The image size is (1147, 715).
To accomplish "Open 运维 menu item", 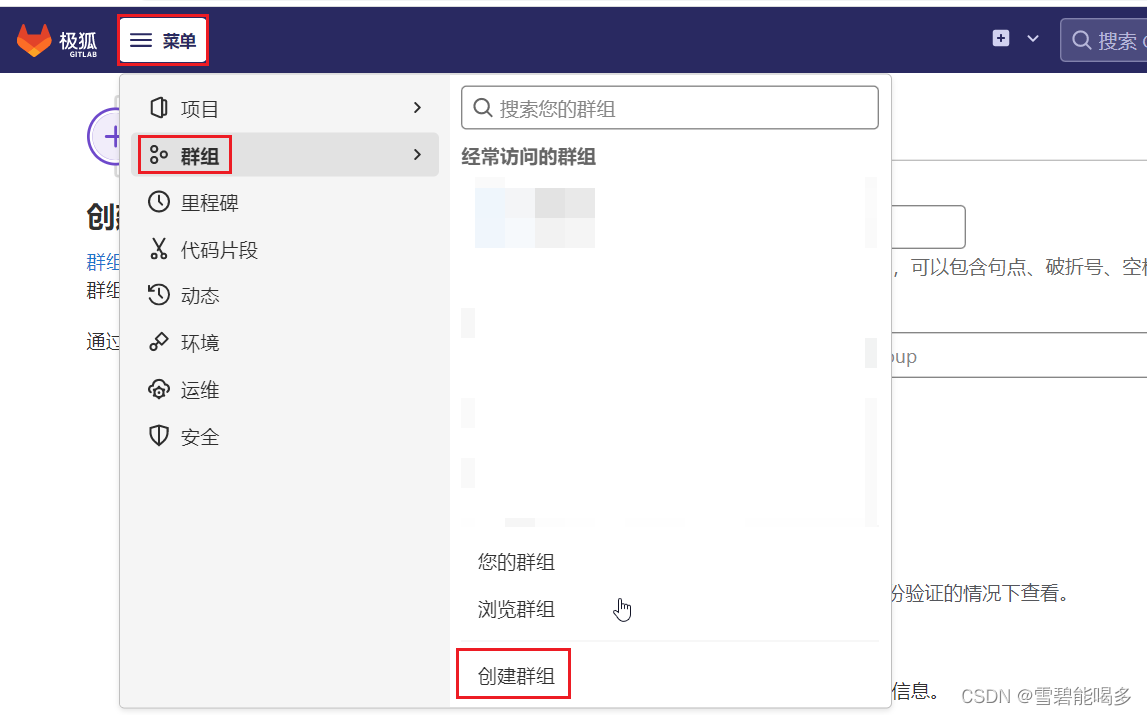I will [x=285, y=390].
